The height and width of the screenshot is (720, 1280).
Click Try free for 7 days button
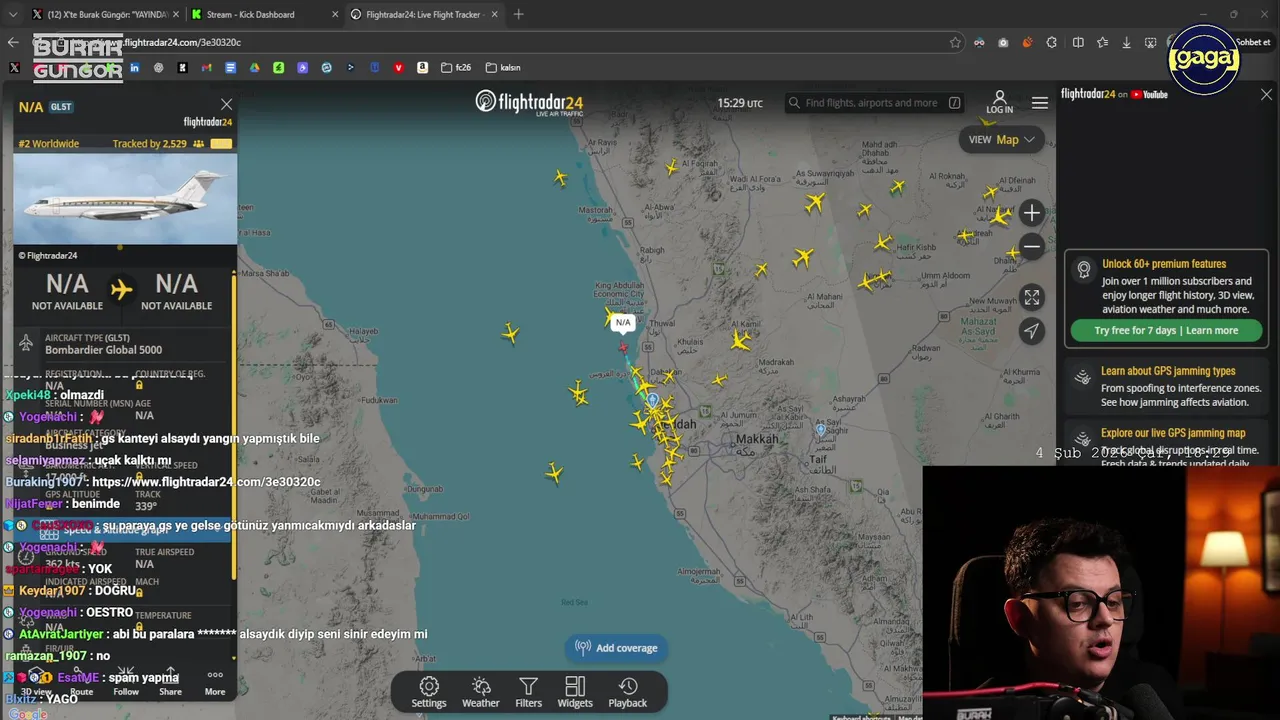coord(1166,330)
